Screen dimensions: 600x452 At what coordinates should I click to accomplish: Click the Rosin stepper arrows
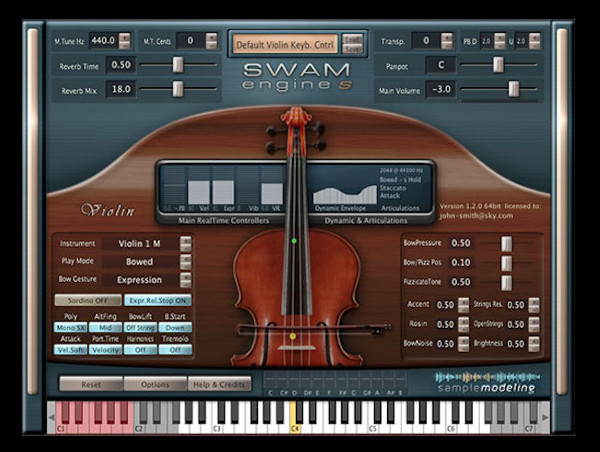pyautogui.click(x=463, y=324)
